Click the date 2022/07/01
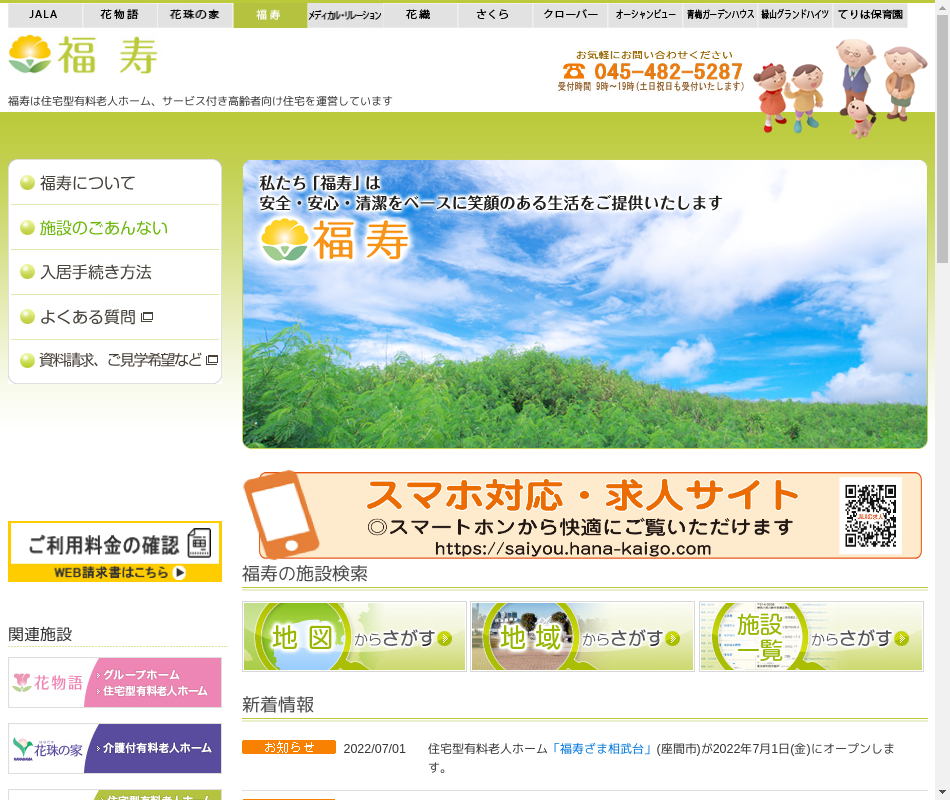 [374, 749]
